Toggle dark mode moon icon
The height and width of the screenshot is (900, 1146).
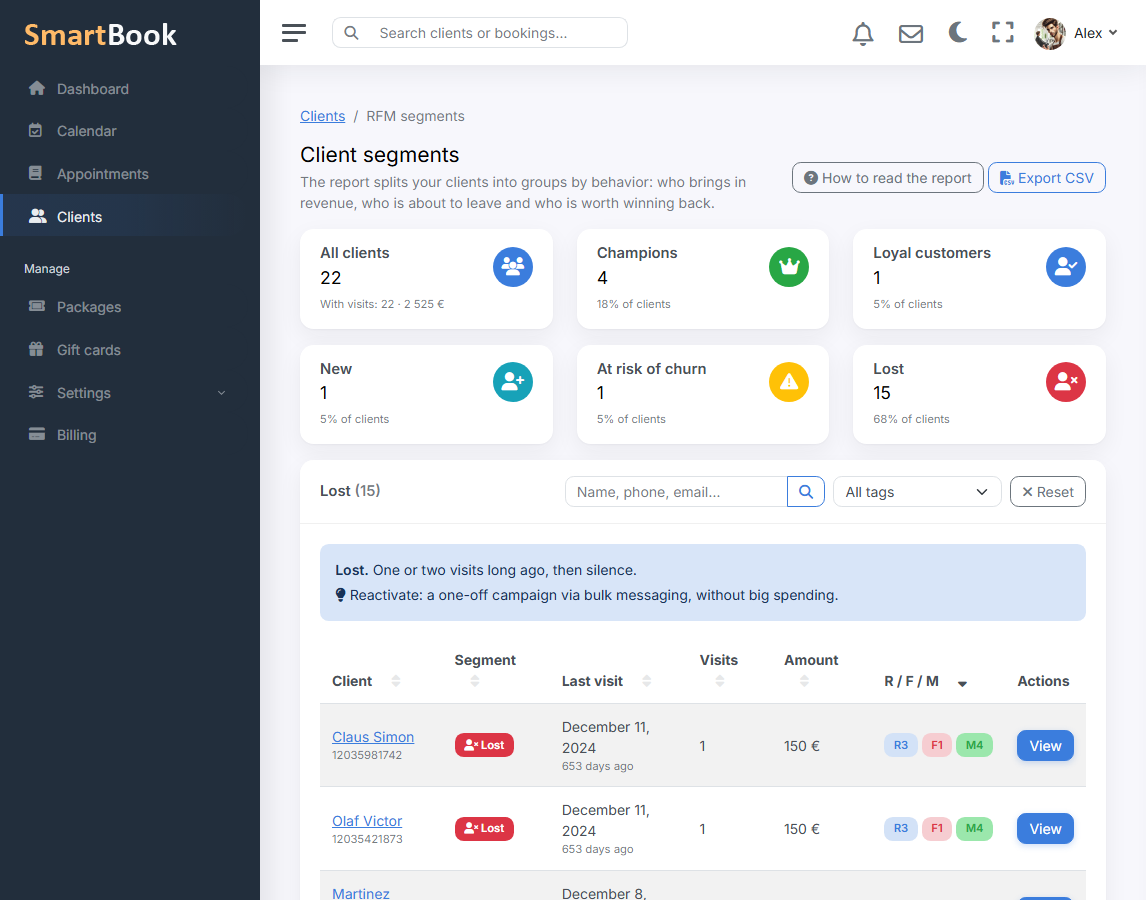pos(957,32)
